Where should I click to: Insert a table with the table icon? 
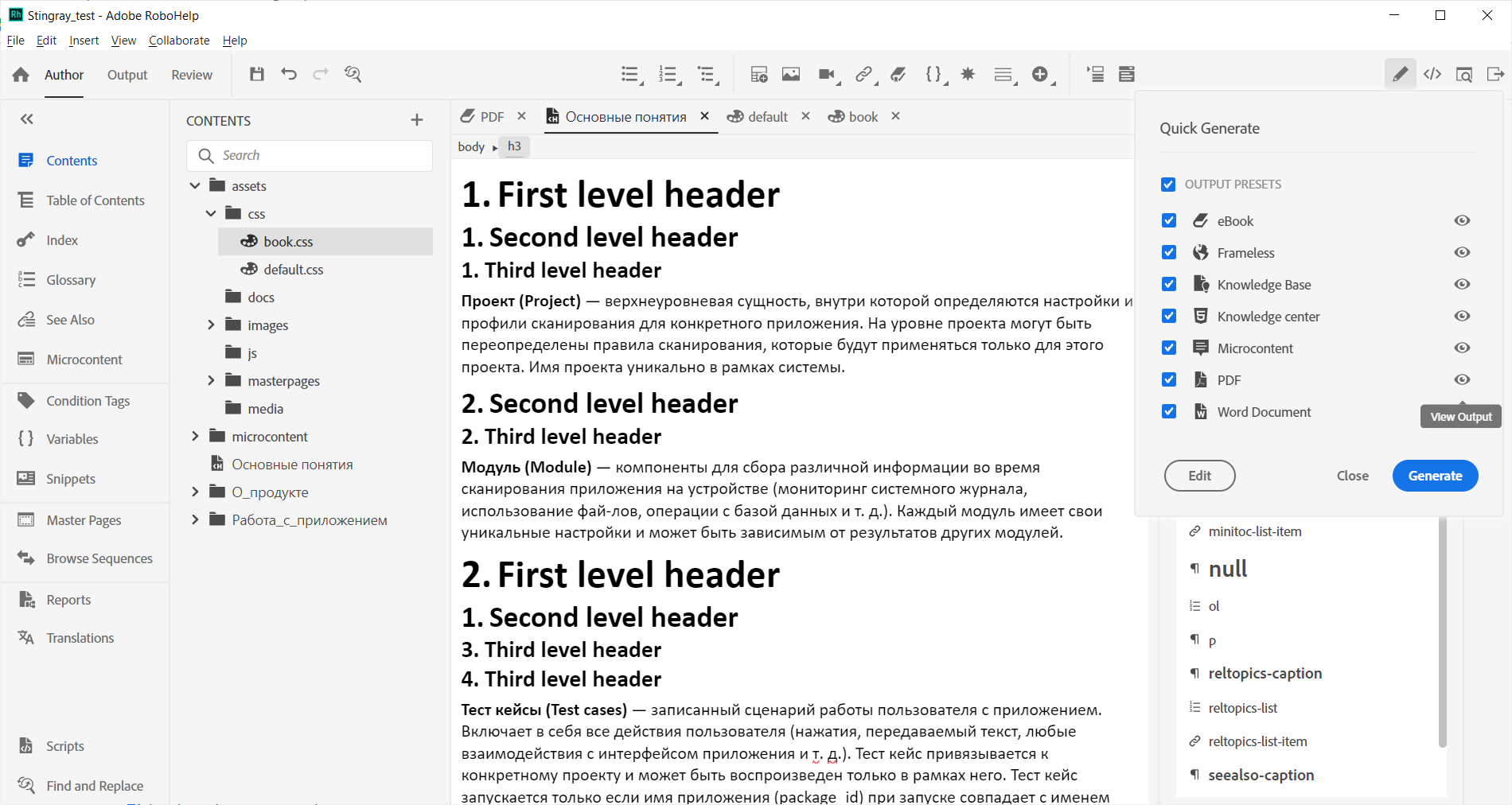(758, 74)
